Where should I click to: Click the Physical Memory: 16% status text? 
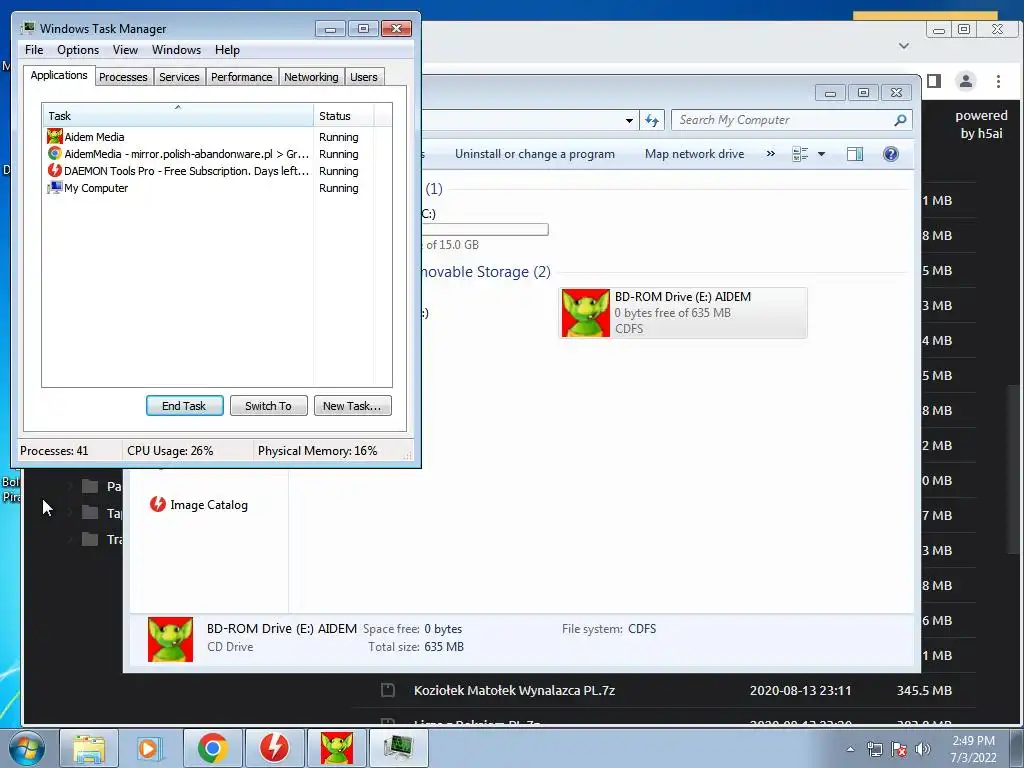317,451
